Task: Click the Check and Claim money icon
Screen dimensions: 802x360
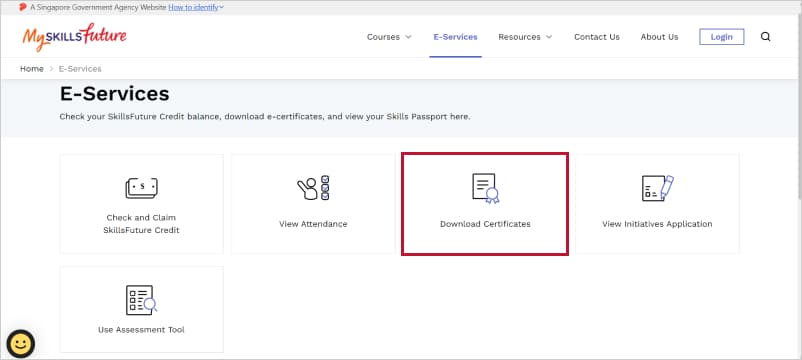Action: (142, 188)
